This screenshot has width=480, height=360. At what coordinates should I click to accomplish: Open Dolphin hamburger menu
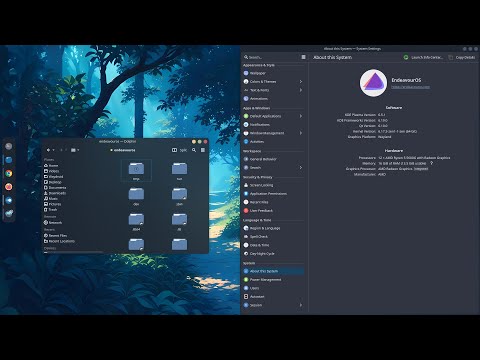point(203,150)
